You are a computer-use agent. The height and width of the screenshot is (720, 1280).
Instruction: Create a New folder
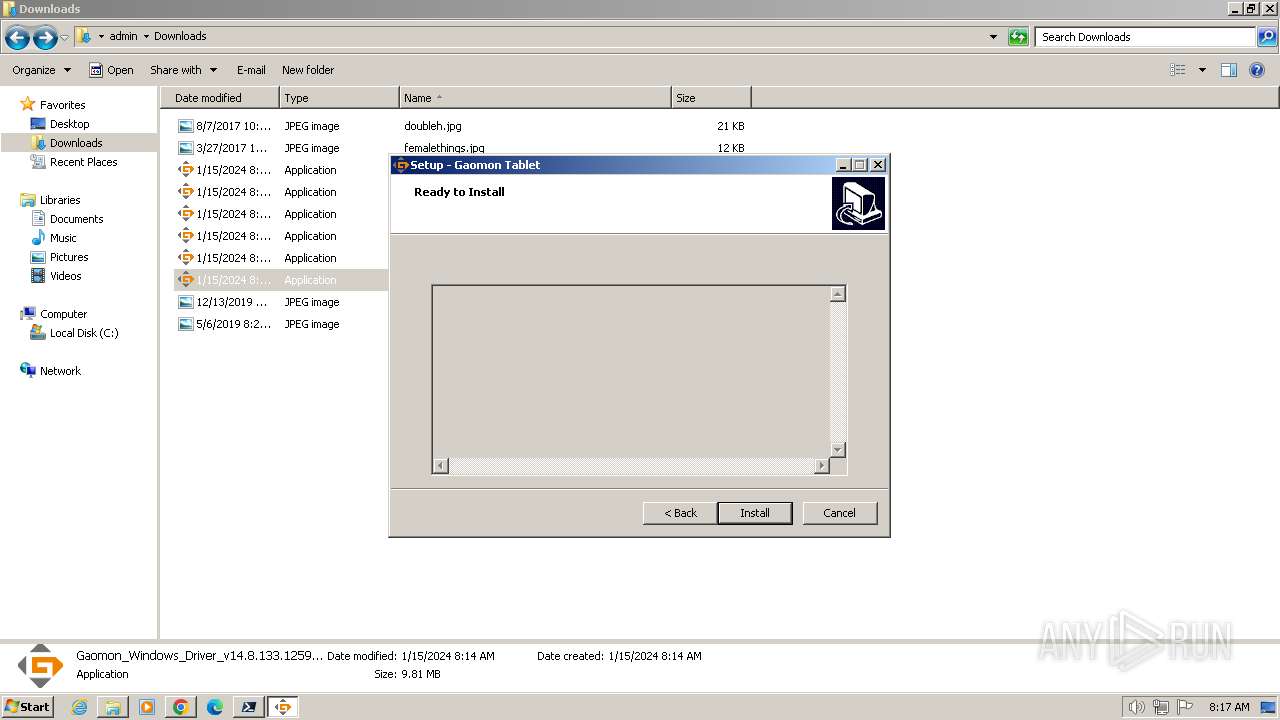point(308,70)
